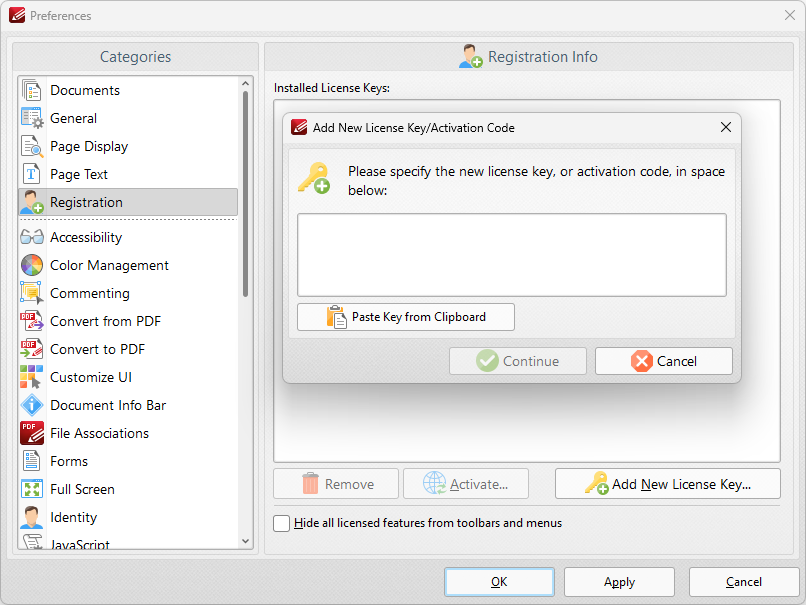
Task: Select Full Screen category
Action: [128, 489]
